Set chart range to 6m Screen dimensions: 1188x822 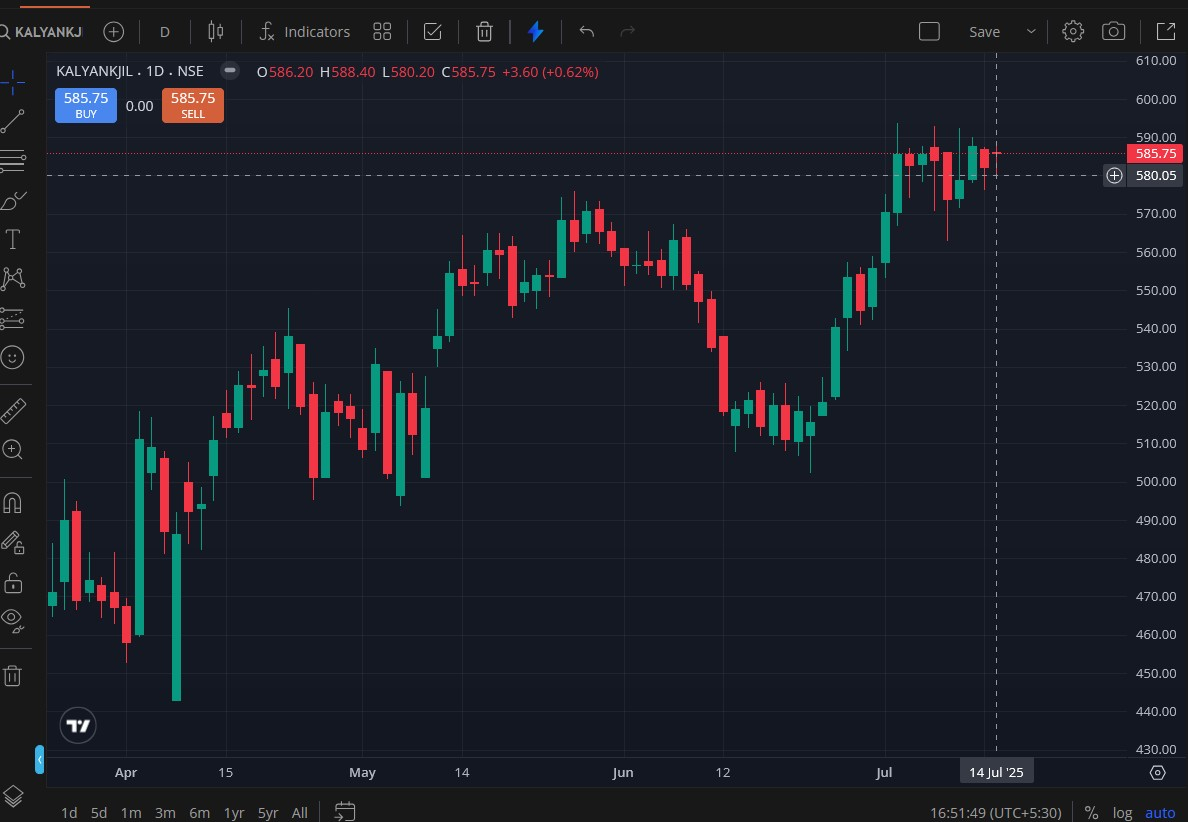(x=199, y=813)
